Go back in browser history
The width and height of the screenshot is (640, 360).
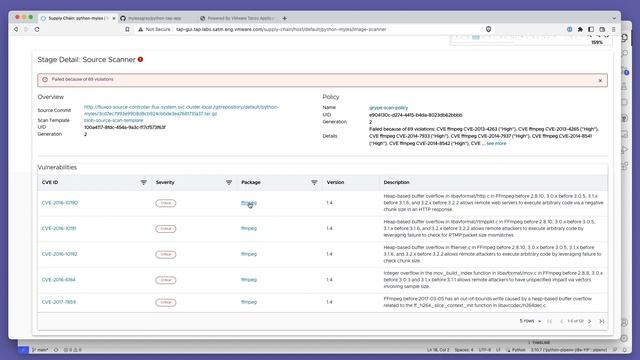click(x=16, y=29)
